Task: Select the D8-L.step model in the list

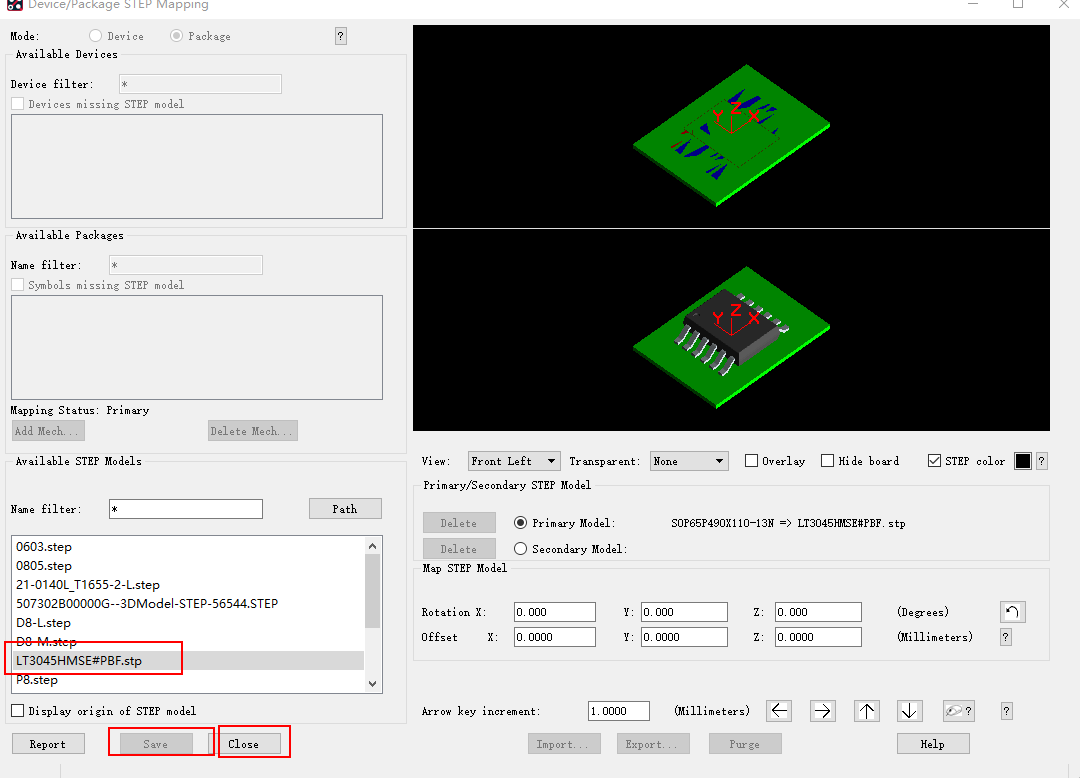Action: [43, 622]
